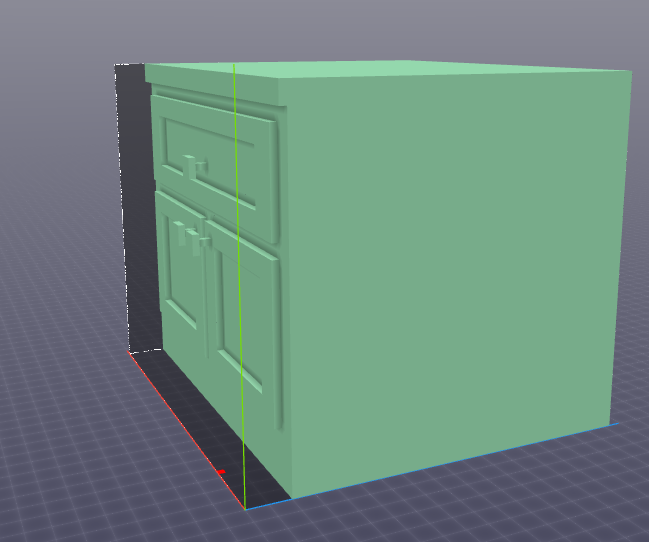The width and height of the screenshot is (649, 542).
Task: Click the cabinet's light green countertop surface
Action: (x=389, y=69)
